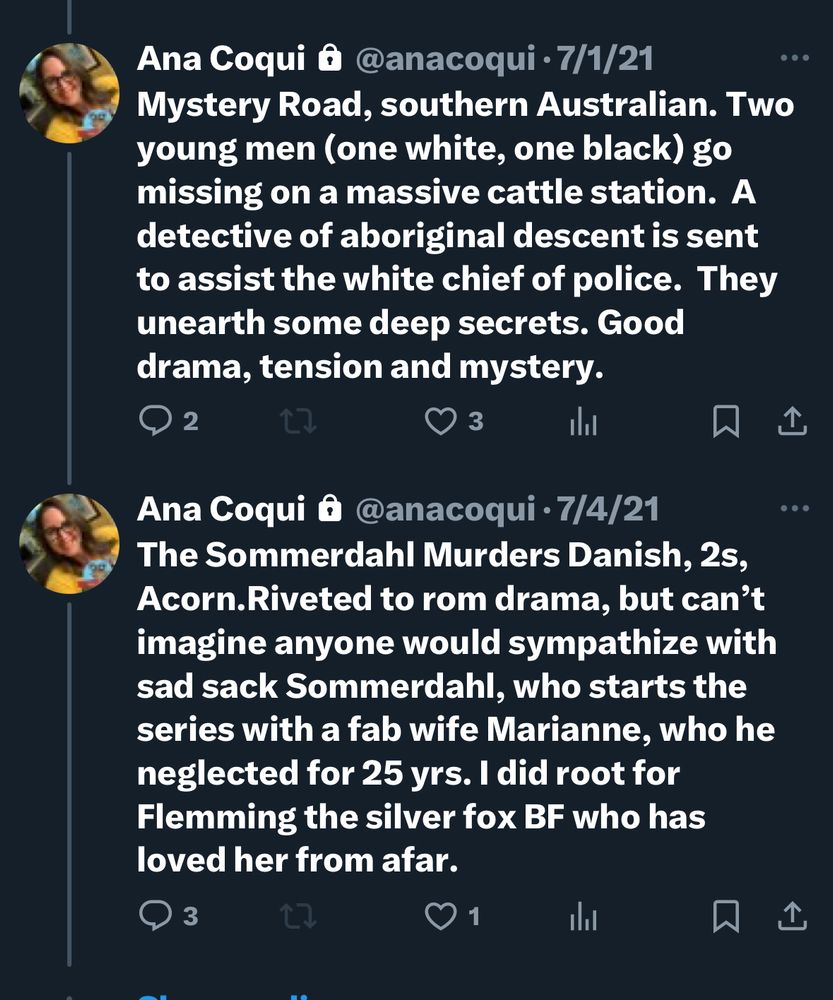The width and height of the screenshot is (833, 1000).
Task: Reply to the Mystery Road tweet
Action: [155, 422]
